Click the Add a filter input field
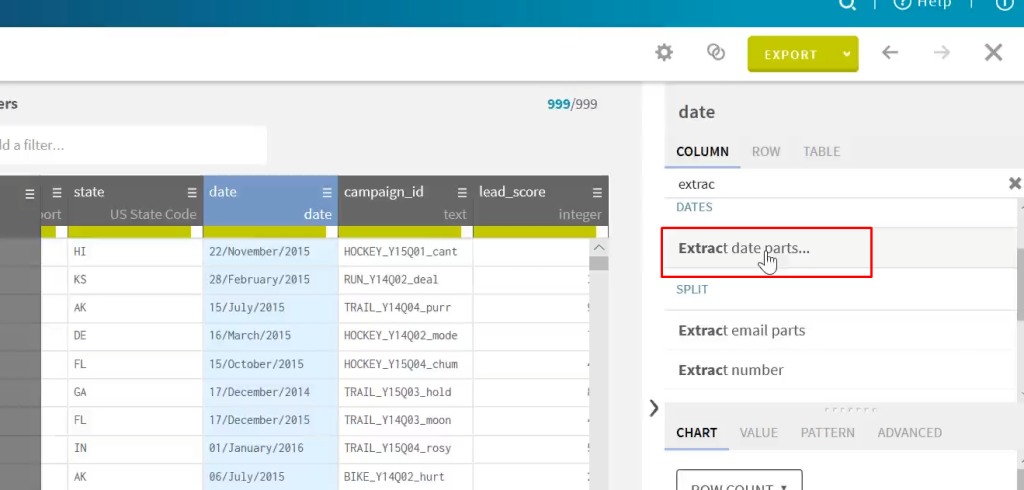The width and height of the screenshot is (1024, 490). point(133,145)
